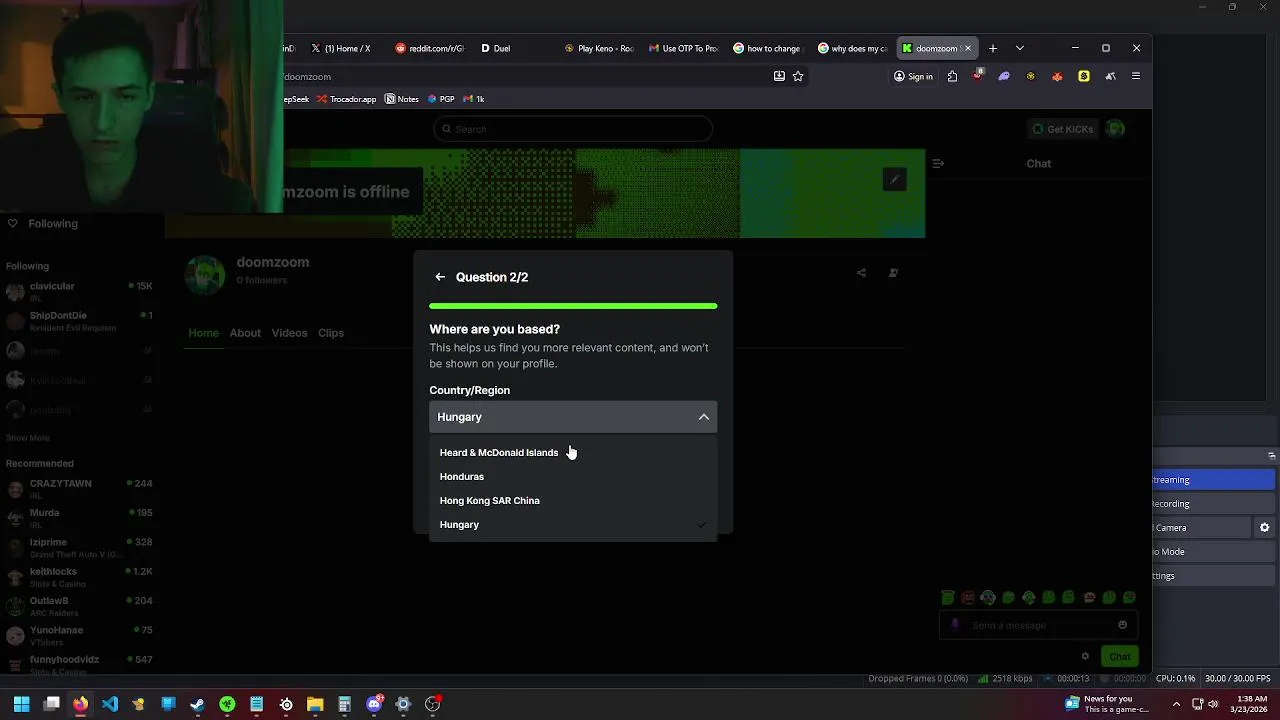
Task: Open Calculator from the taskbar
Action: coord(344,704)
